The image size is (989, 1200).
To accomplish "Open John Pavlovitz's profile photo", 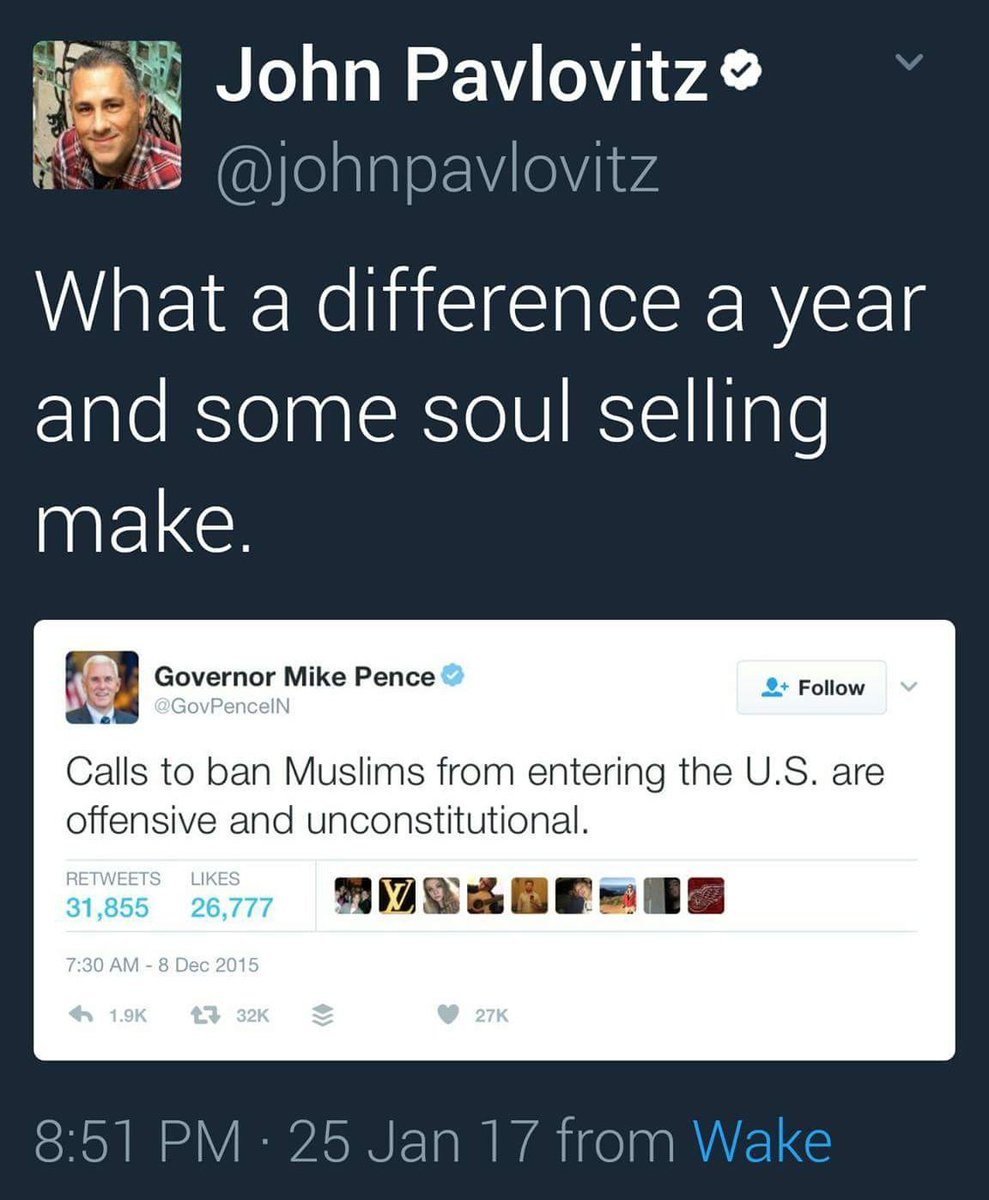I will pyautogui.click(x=107, y=115).
